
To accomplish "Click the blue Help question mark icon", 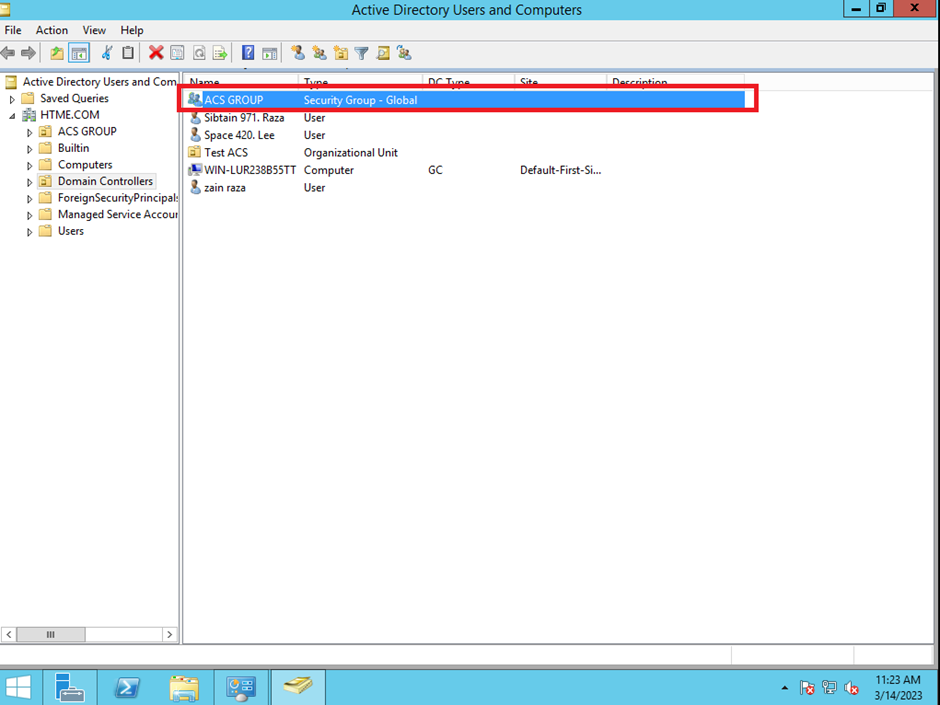I will coord(248,53).
